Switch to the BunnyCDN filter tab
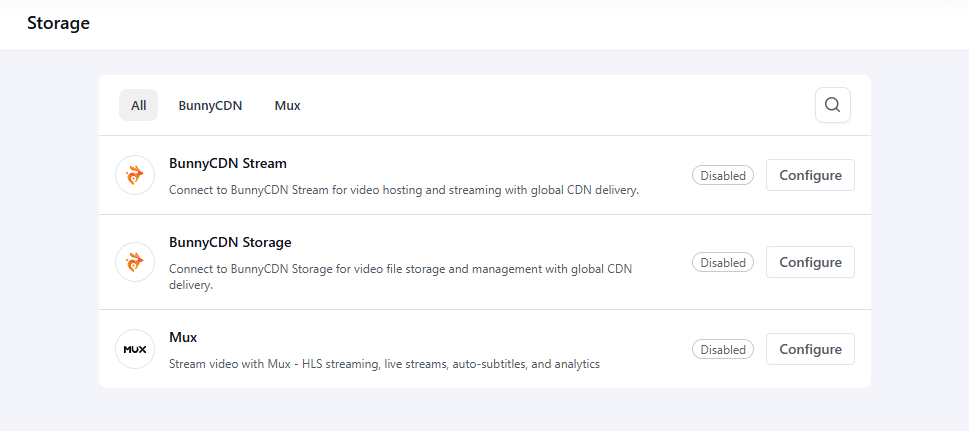 tap(210, 106)
